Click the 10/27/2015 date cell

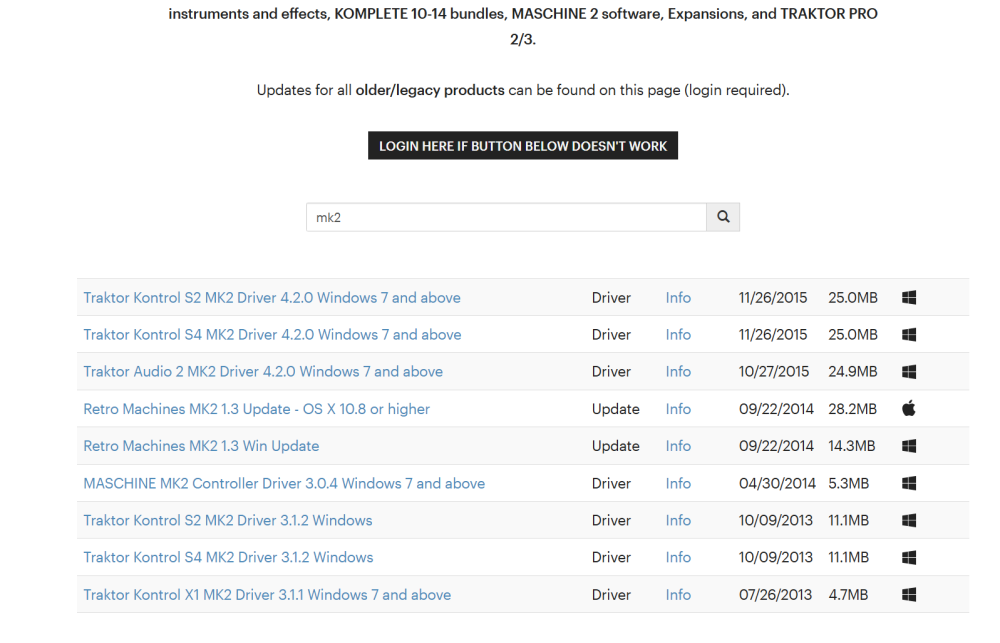click(x=774, y=371)
